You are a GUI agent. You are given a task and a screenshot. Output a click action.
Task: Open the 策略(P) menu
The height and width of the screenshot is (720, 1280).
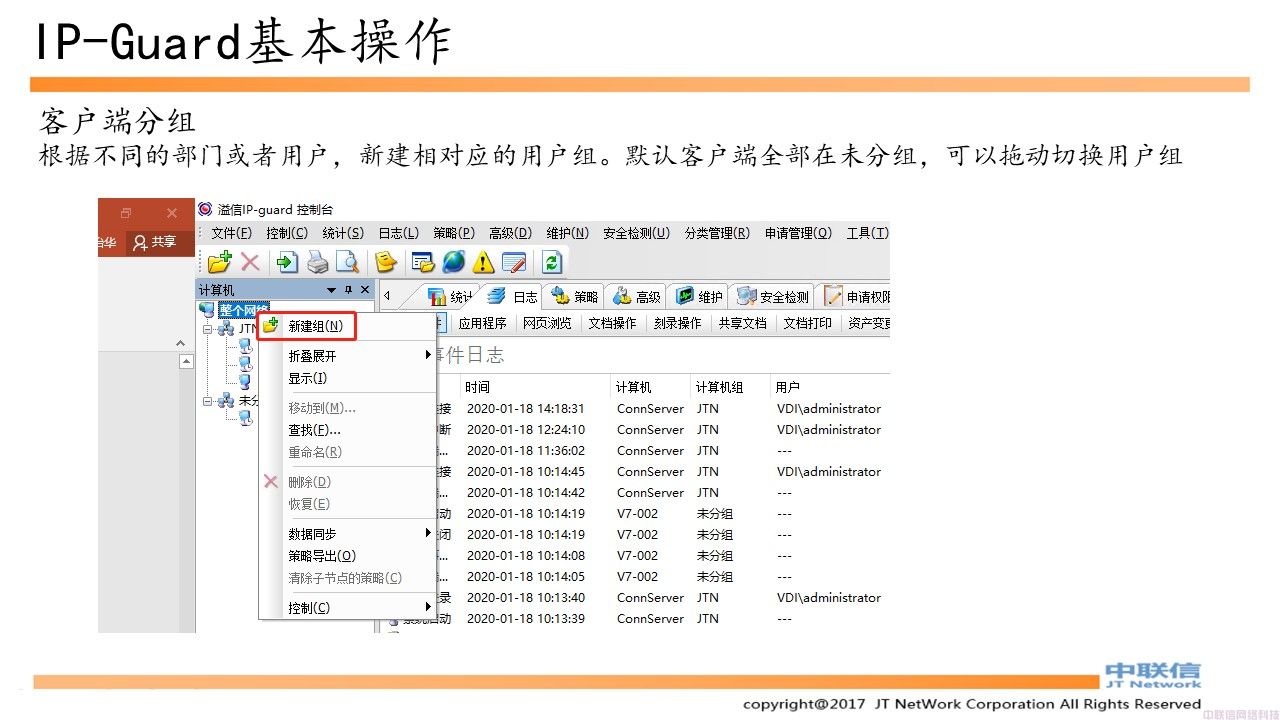(x=454, y=233)
